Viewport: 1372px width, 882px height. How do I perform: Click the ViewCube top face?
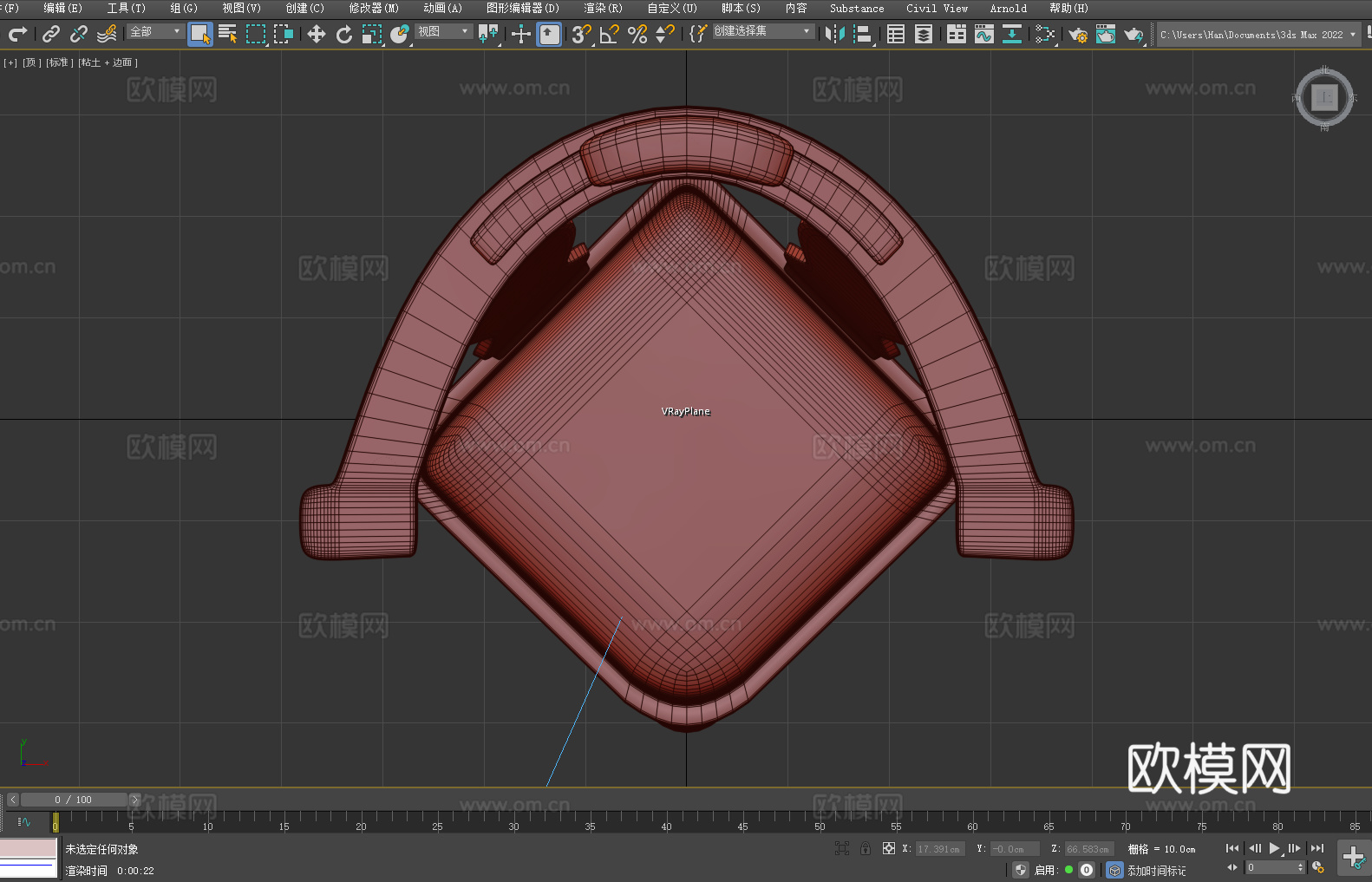coord(1324,97)
